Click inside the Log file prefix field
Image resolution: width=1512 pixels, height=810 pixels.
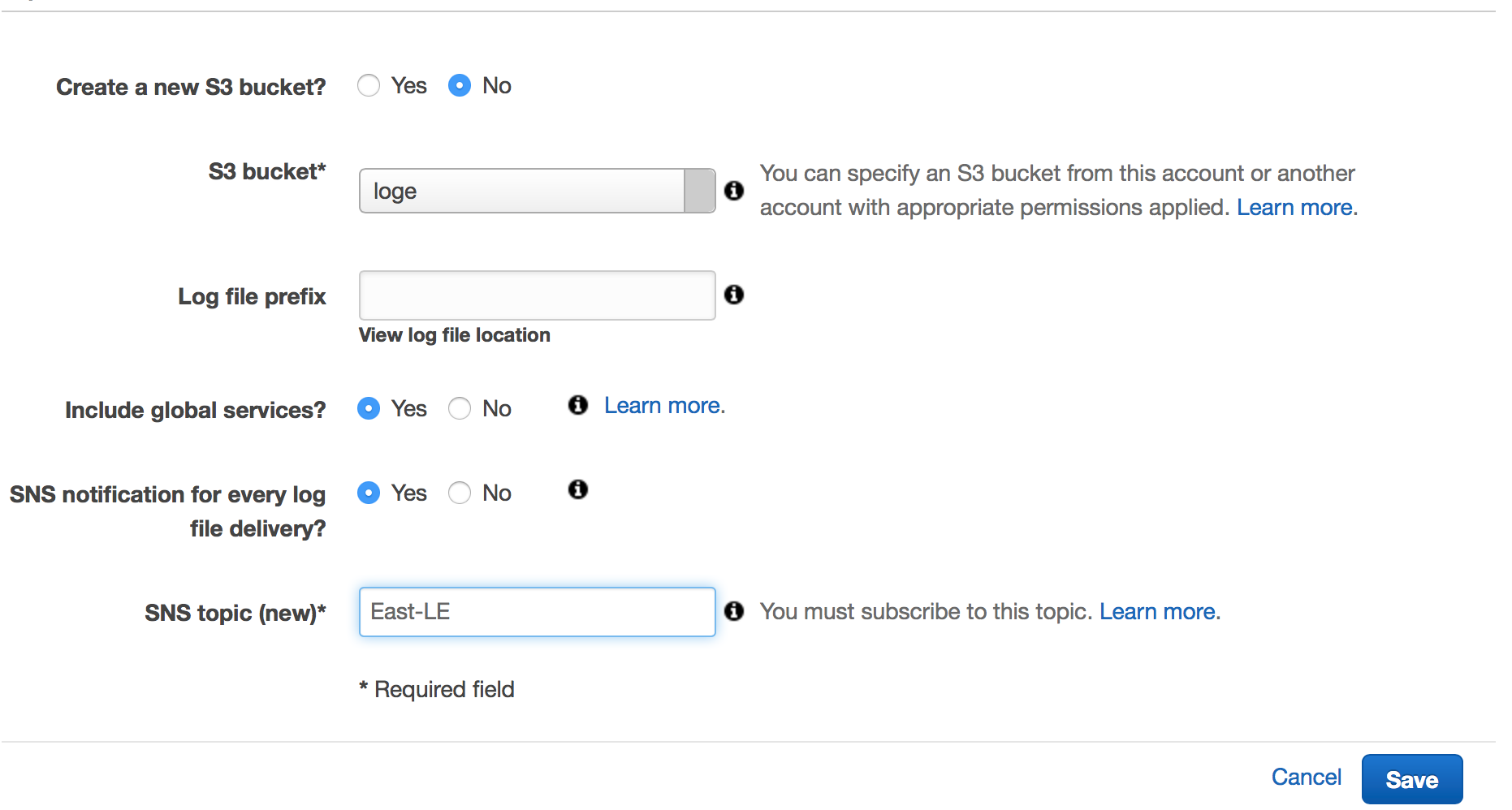(x=536, y=295)
